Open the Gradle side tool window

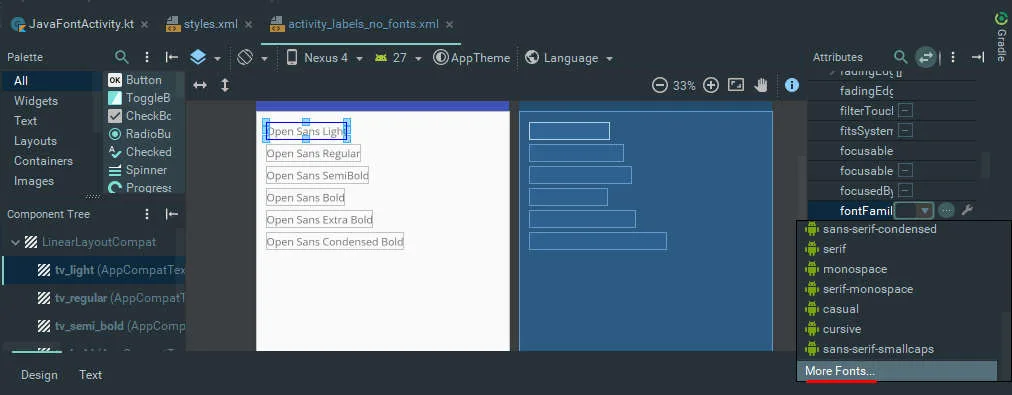pyautogui.click(x=1001, y=36)
